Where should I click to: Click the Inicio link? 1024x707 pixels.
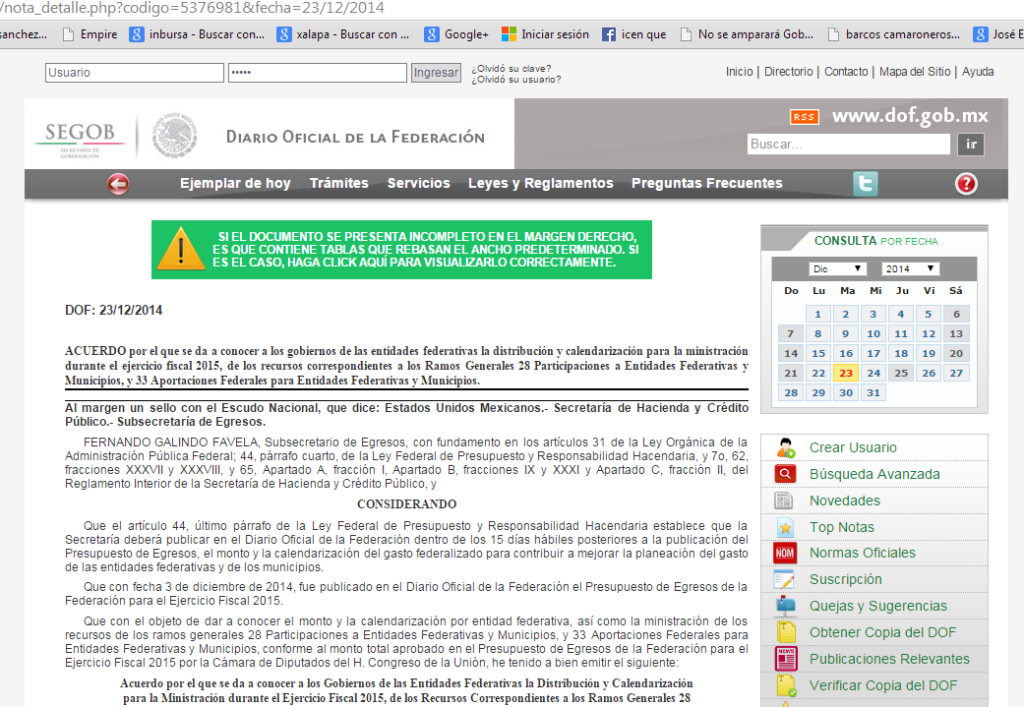(739, 72)
